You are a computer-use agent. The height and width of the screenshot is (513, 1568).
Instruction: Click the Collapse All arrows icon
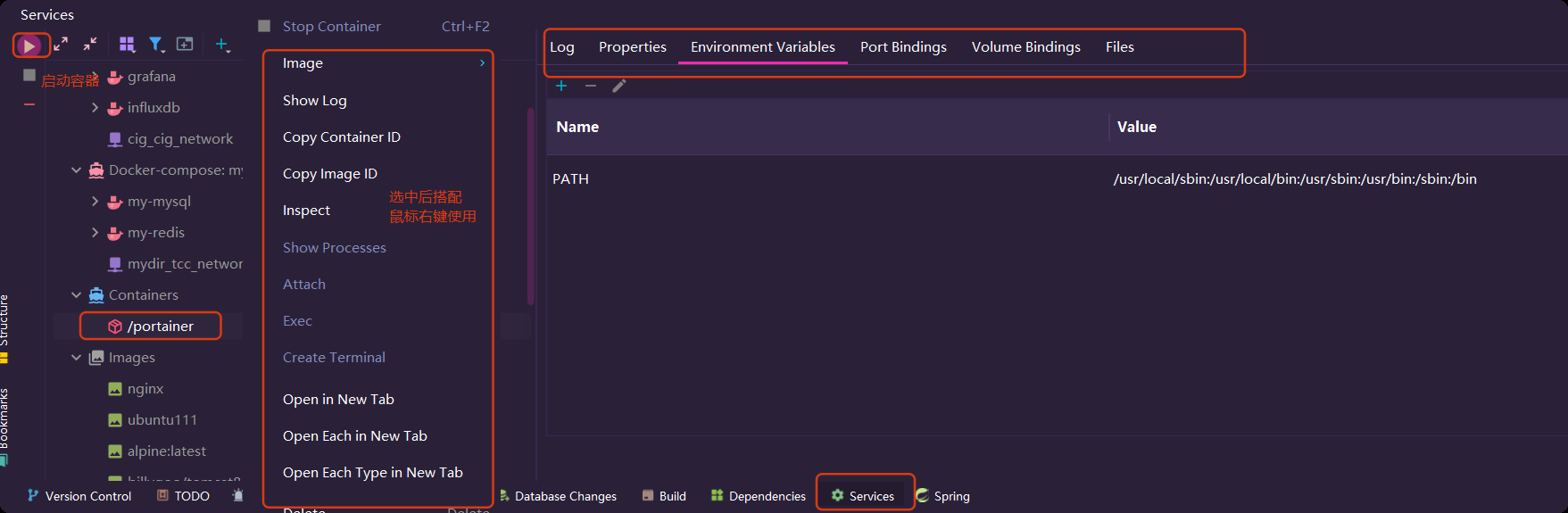tap(90, 44)
